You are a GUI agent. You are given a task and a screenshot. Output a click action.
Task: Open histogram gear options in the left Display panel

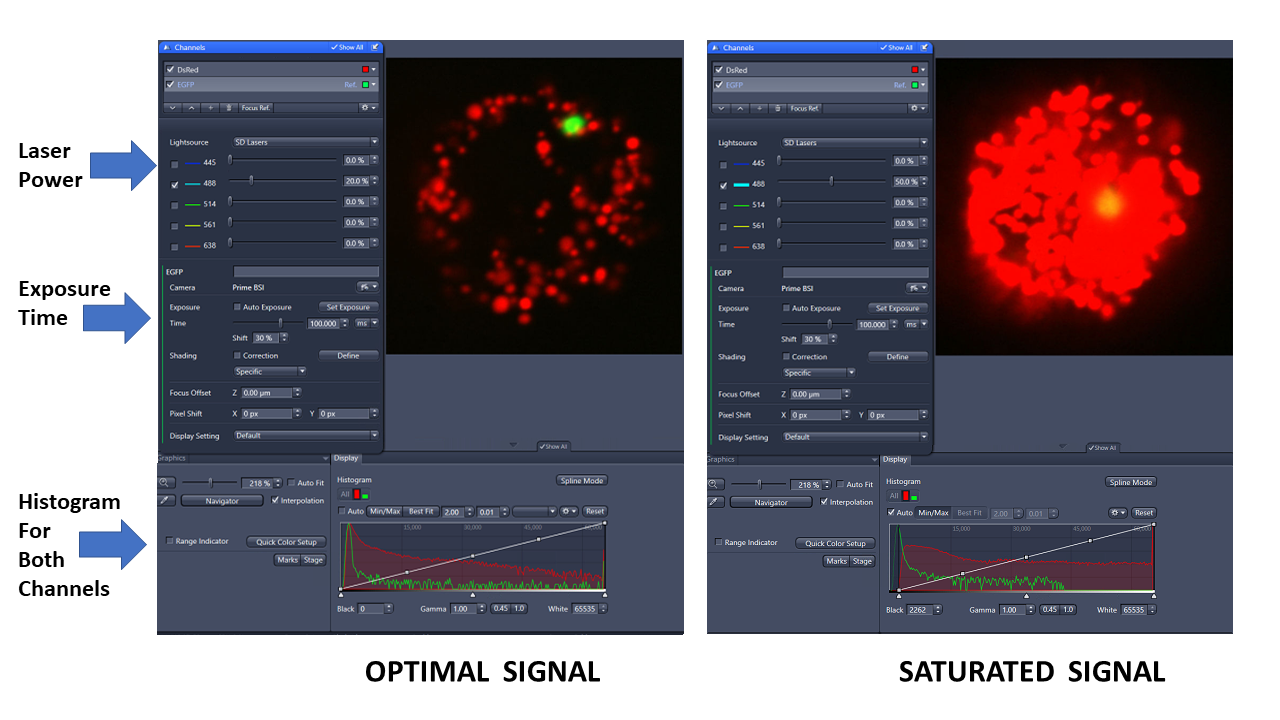point(570,511)
